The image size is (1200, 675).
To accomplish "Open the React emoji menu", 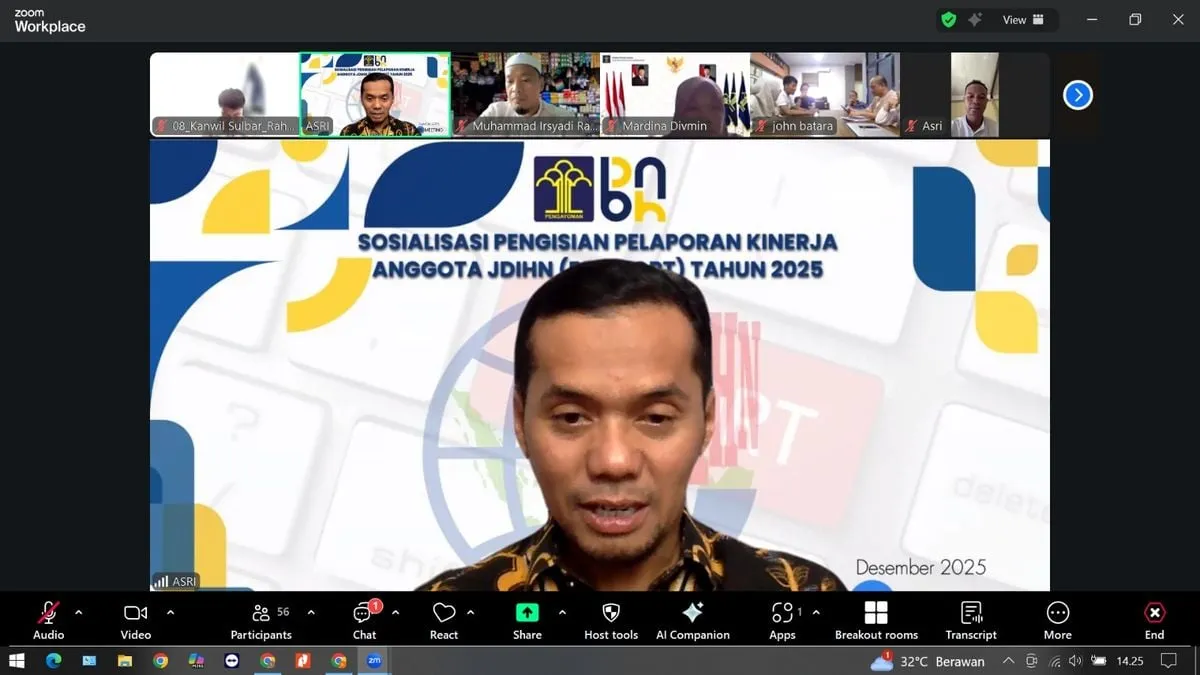I will [x=444, y=620].
